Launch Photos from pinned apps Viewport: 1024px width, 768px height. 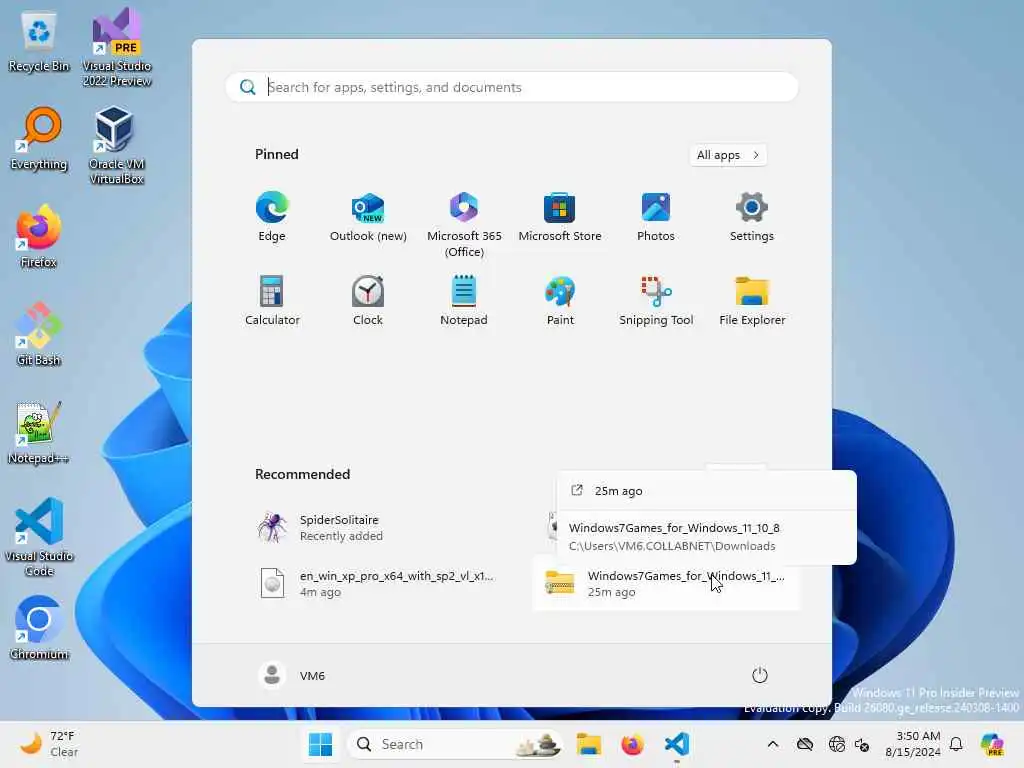pyautogui.click(x=656, y=217)
